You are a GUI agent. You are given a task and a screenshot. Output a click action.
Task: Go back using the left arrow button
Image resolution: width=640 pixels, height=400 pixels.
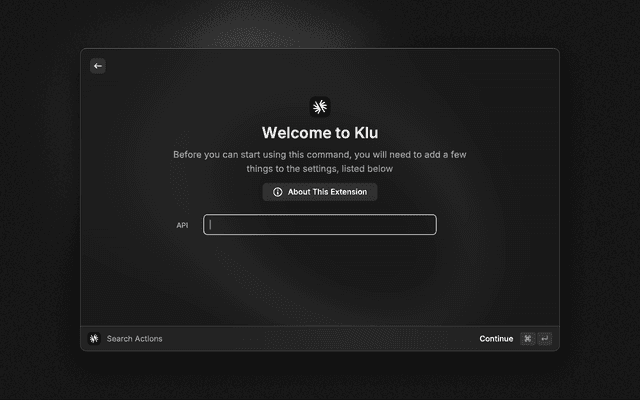98,66
